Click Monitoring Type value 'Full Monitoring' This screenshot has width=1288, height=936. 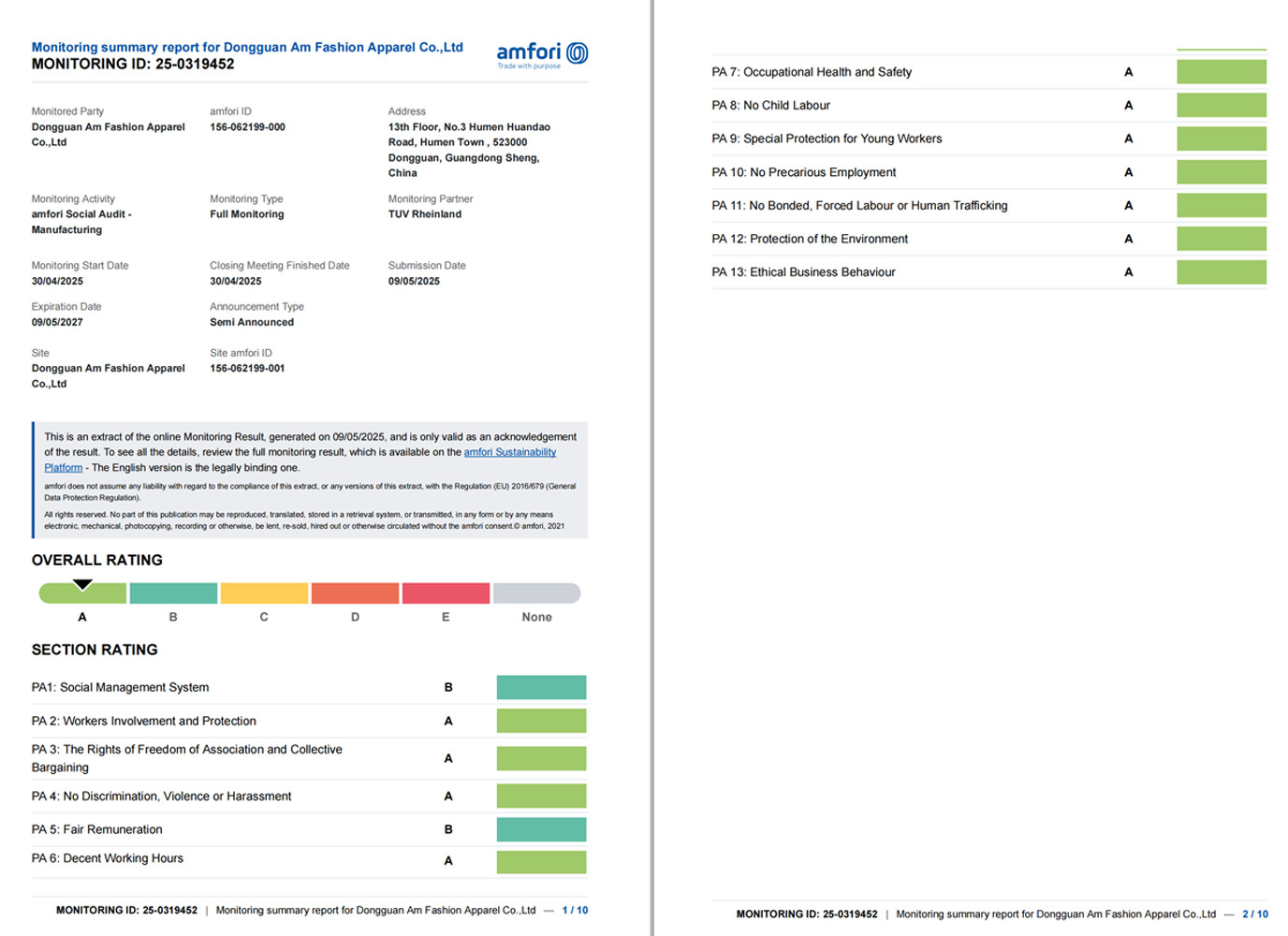coord(247,214)
